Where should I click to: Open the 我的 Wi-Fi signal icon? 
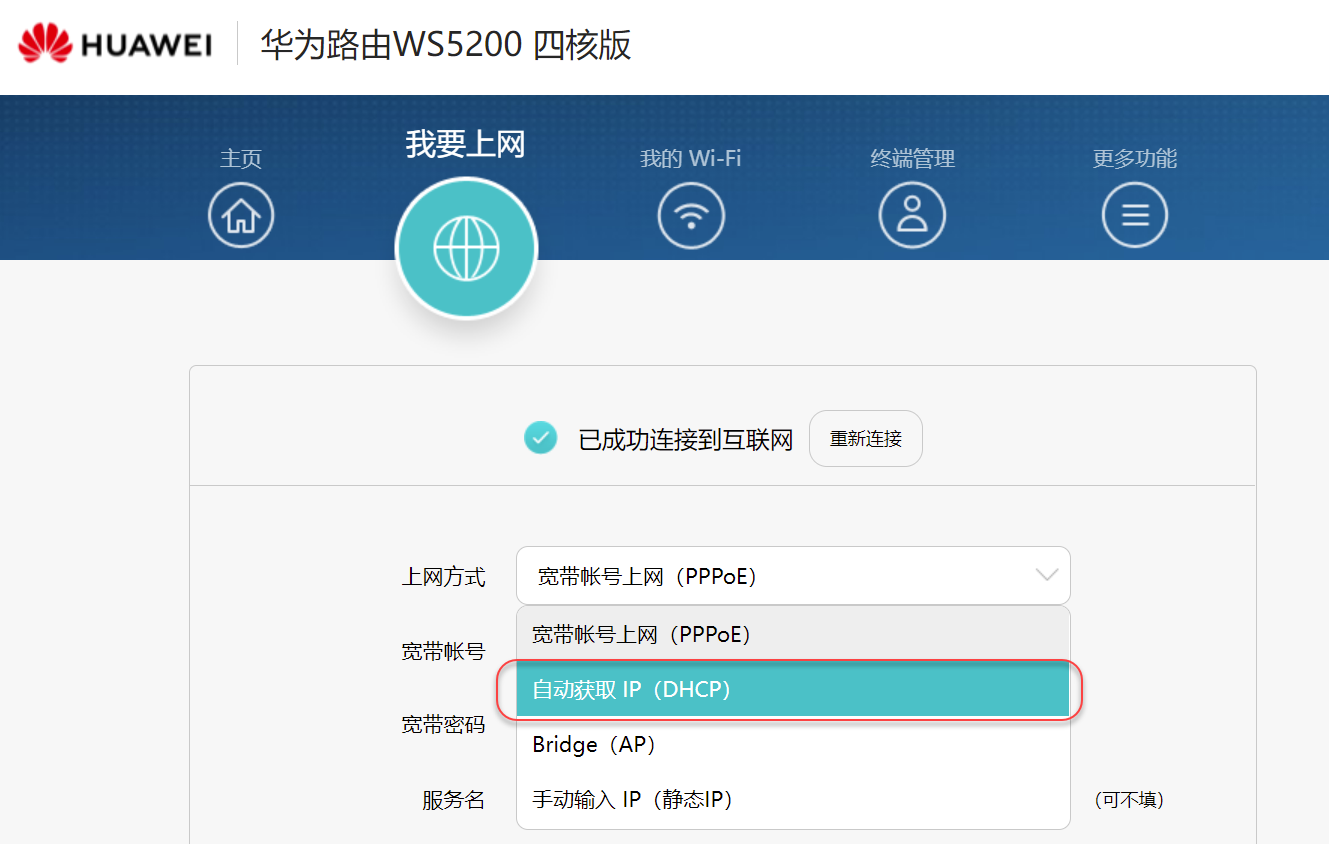click(691, 215)
